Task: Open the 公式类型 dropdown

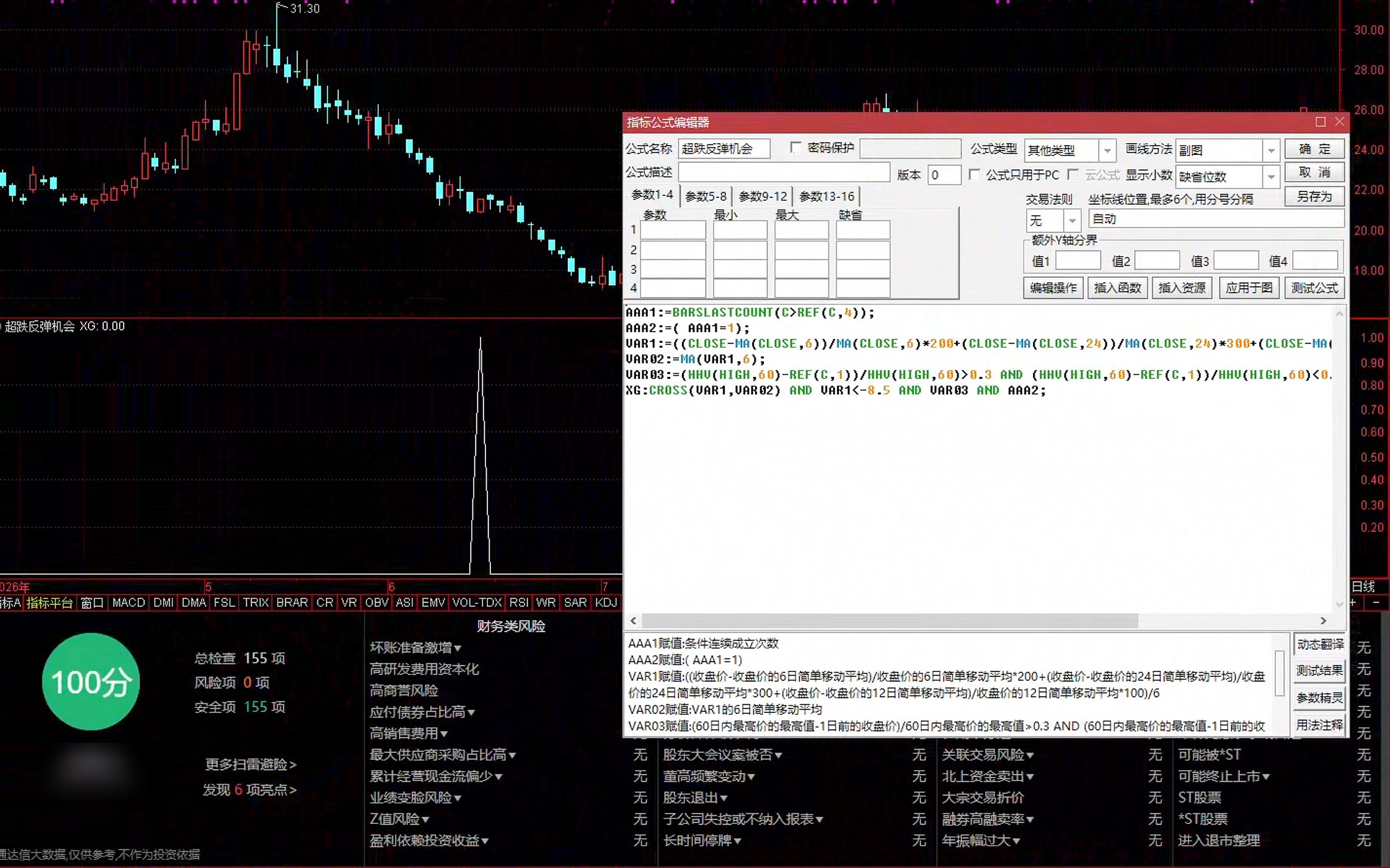Action: pyautogui.click(x=1107, y=151)
